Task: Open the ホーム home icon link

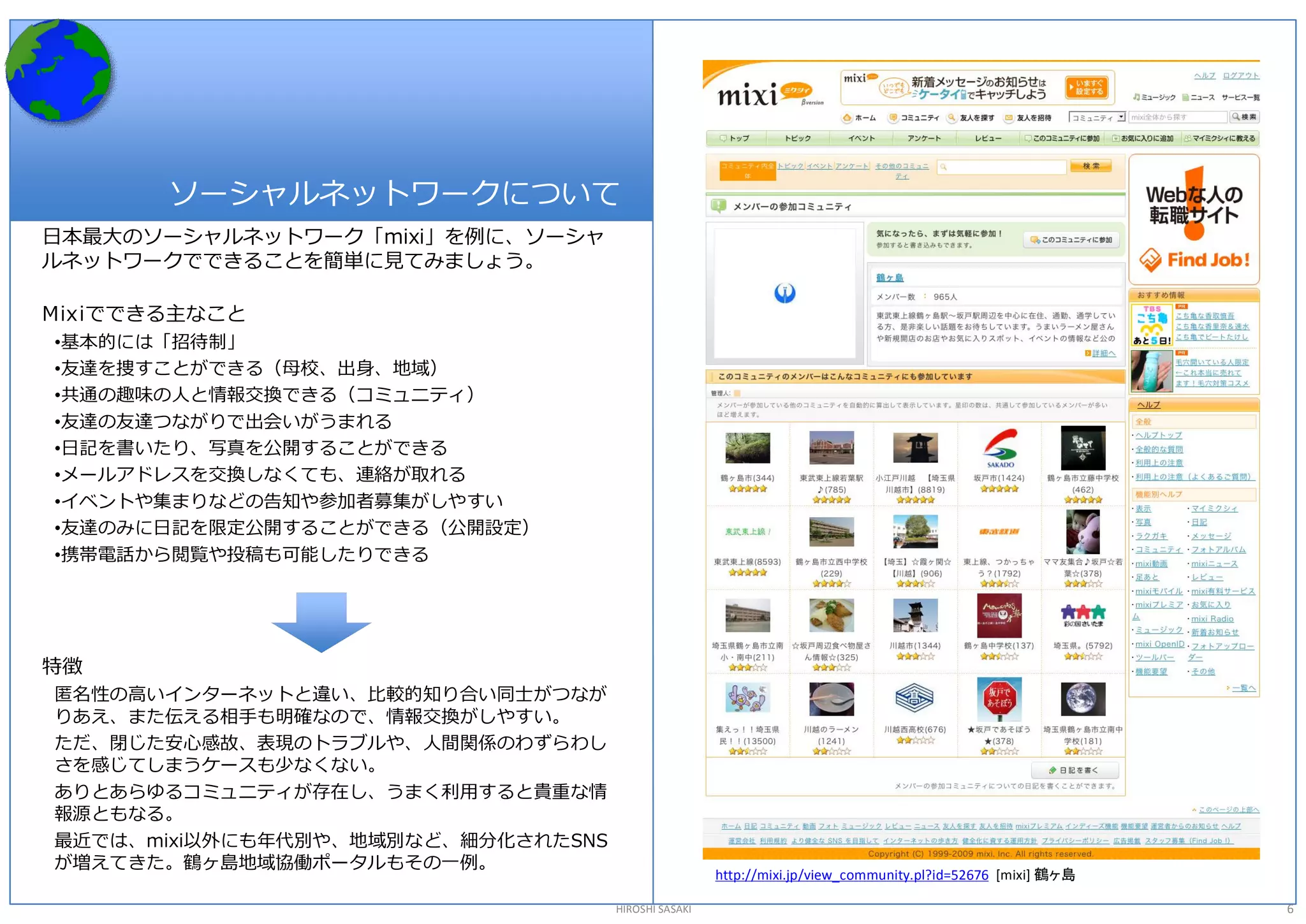Action: pyautogui.click(x=859, y=118)
